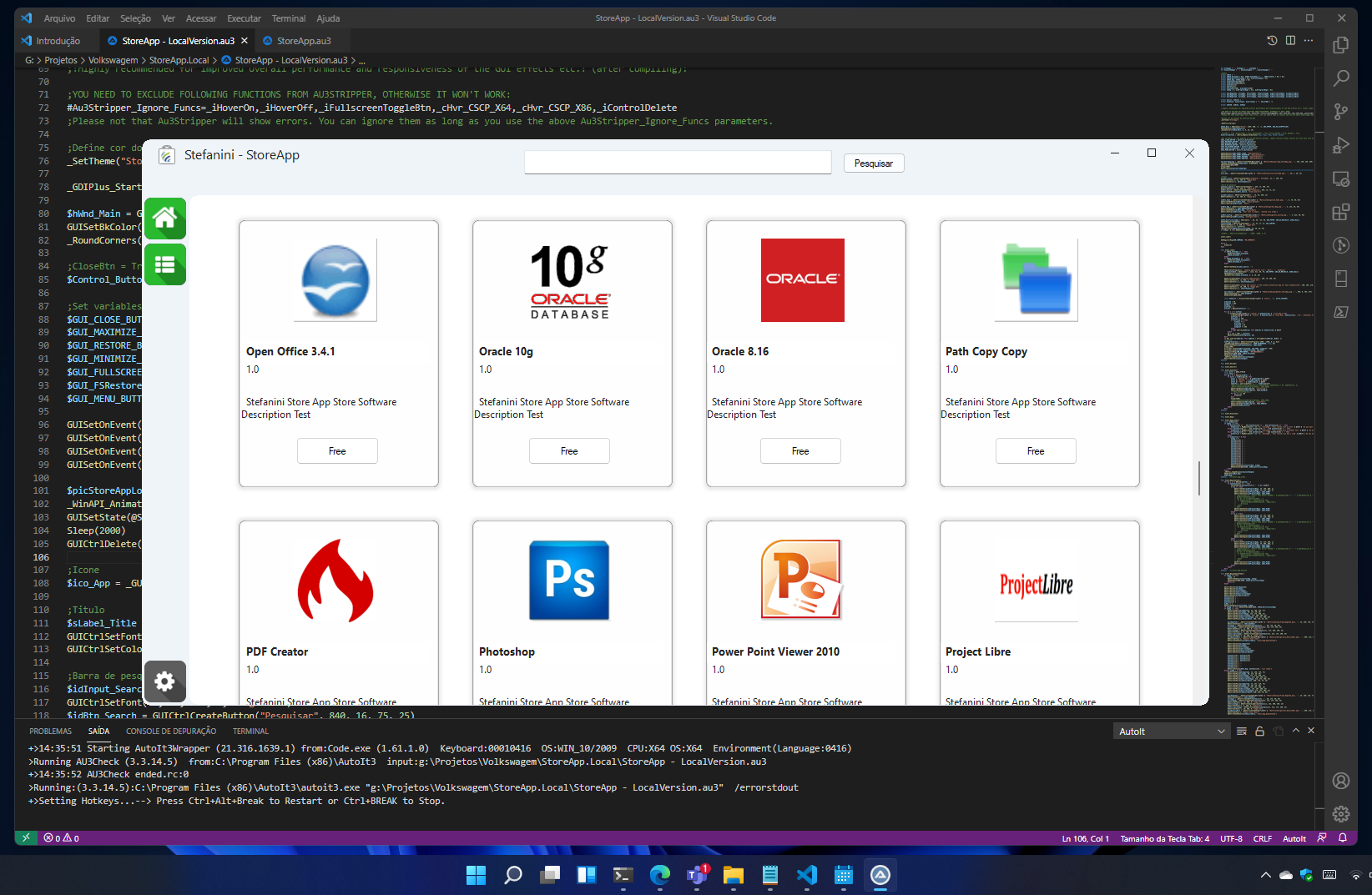The height and width of the screenshot is (895, 1372).
Task: Click the Windows Start button
Action: click(477, 875)
